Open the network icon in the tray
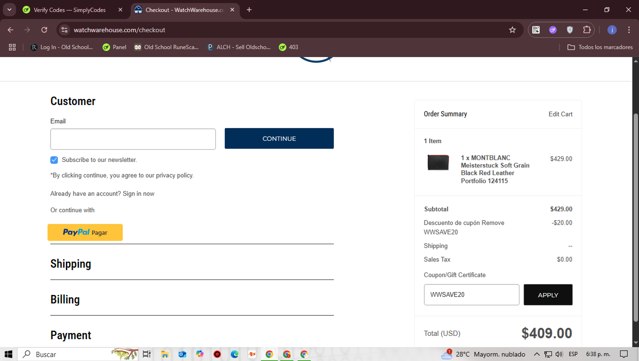 point(548,354)
